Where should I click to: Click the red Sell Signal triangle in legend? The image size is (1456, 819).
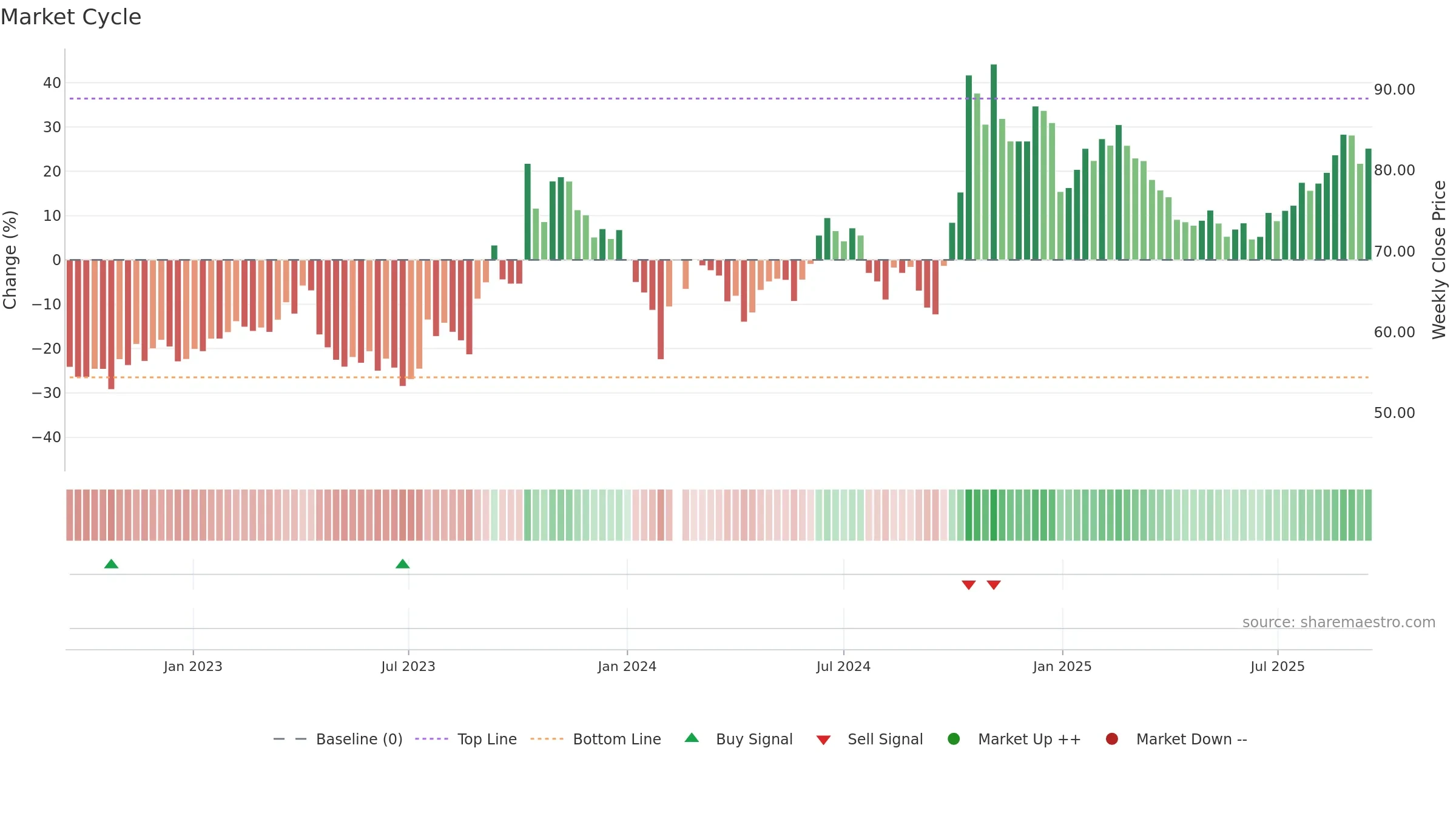(823, 740)
